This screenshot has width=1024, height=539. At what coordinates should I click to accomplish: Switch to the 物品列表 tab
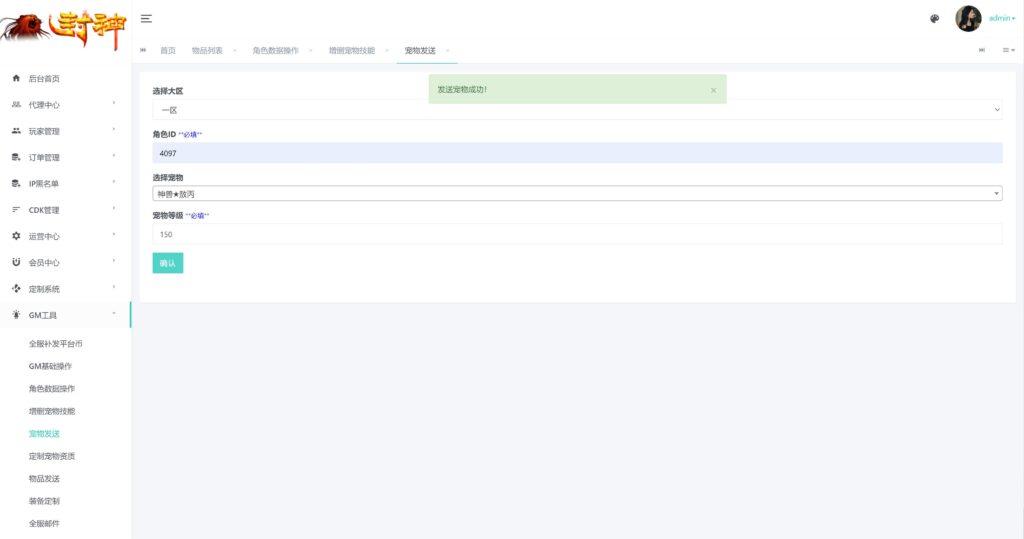(207, 50)
